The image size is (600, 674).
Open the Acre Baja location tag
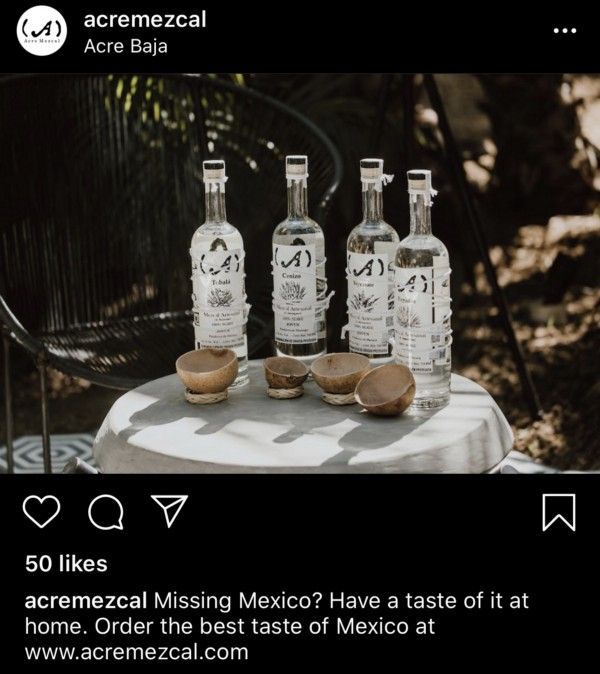(126, 46)
